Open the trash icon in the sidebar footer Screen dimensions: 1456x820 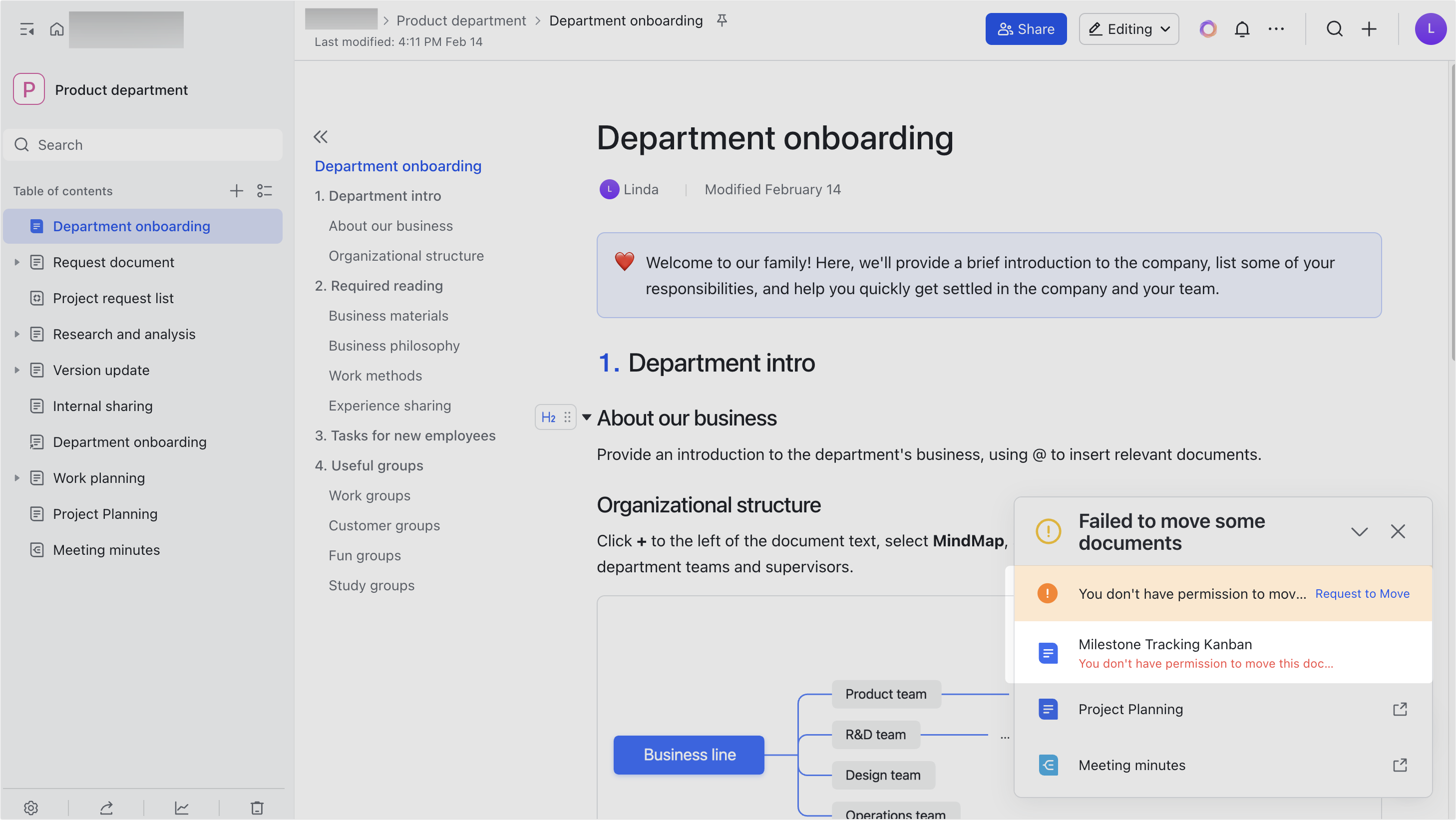(257, 808)
